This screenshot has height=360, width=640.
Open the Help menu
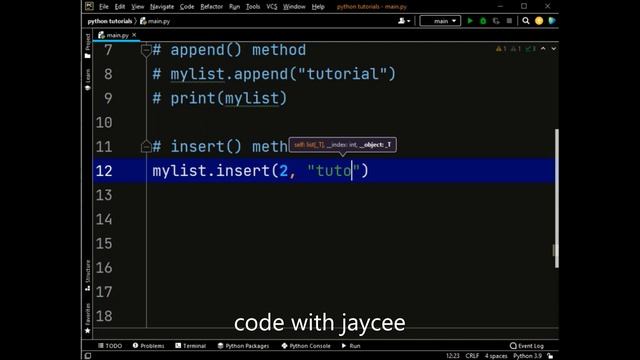318,7
